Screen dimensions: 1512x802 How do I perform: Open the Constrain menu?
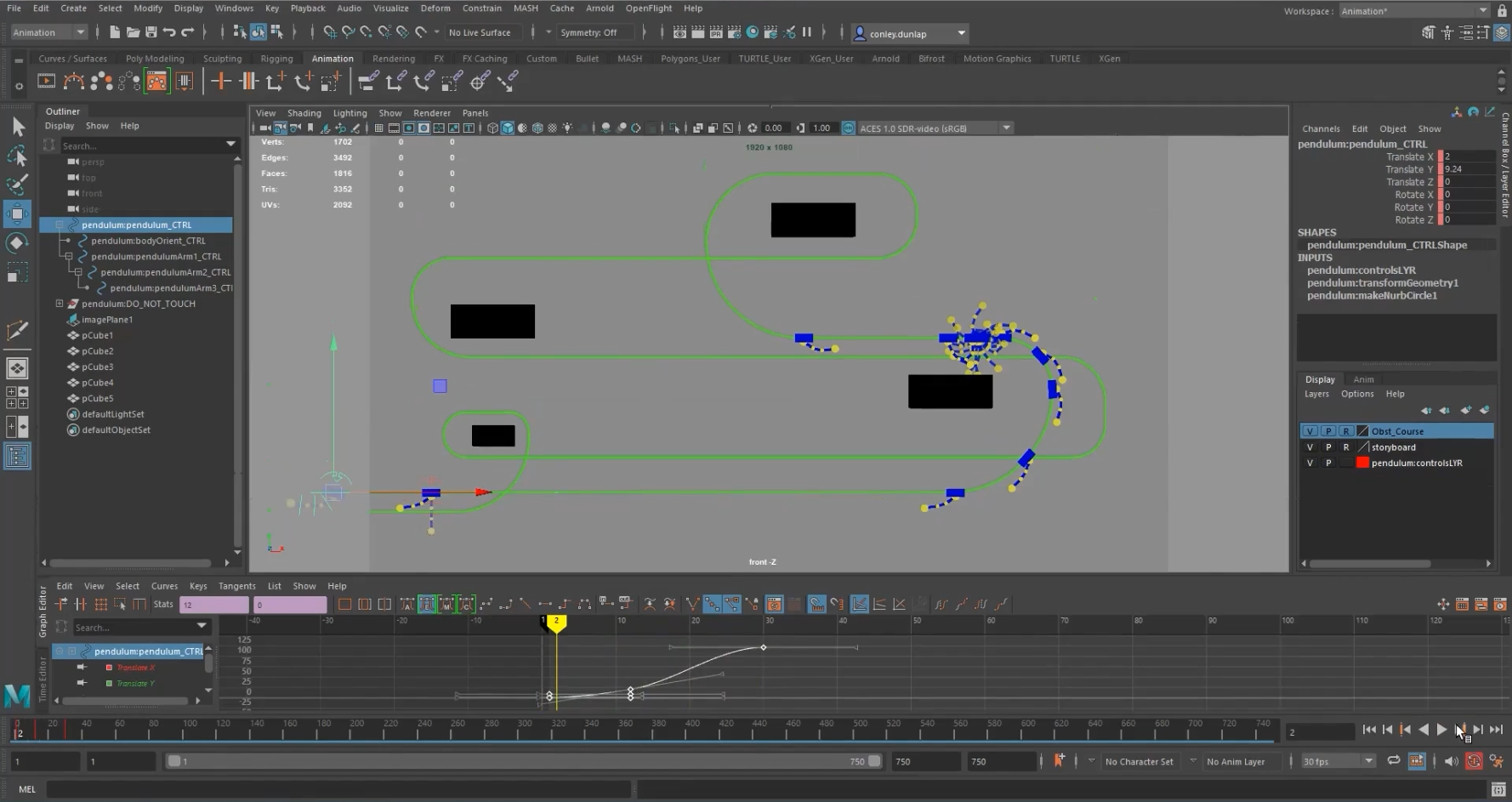(x=481, y=8)
